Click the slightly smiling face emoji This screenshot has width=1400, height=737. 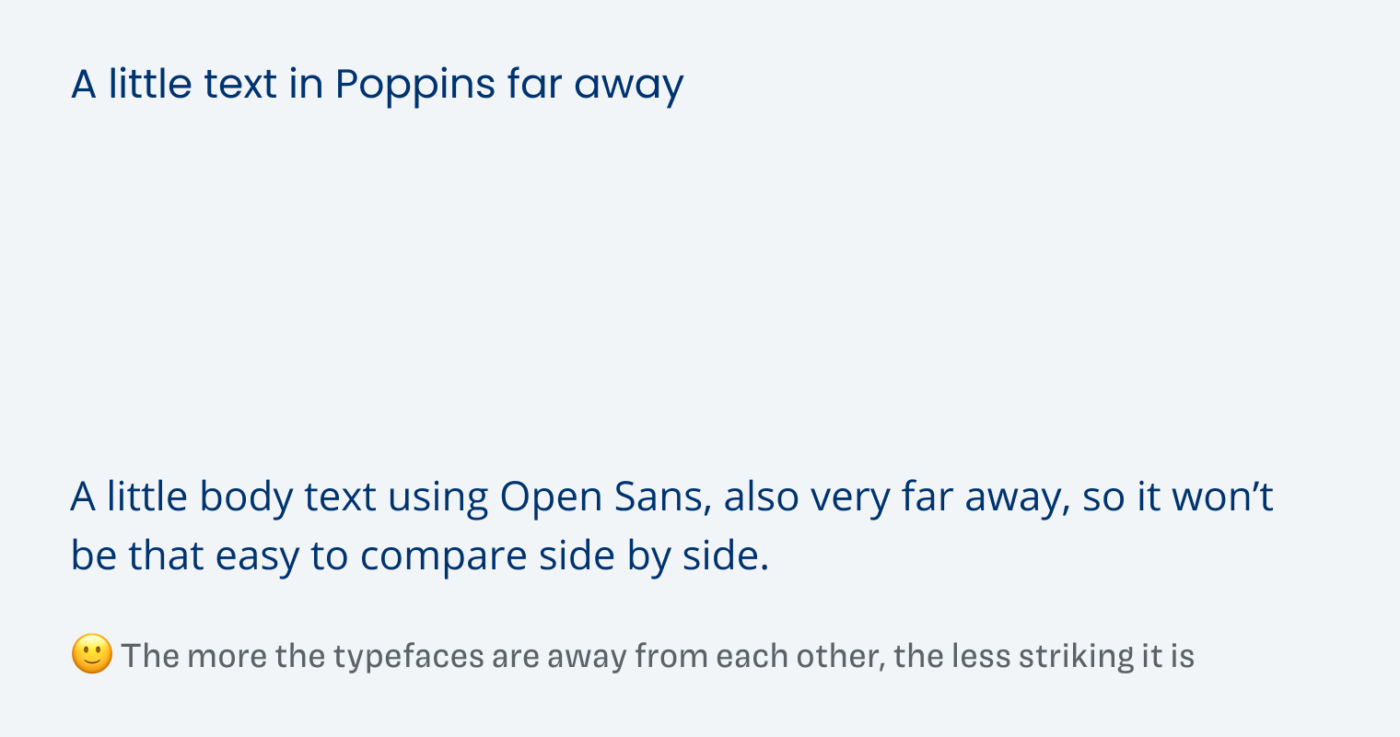tap(92, 656)
